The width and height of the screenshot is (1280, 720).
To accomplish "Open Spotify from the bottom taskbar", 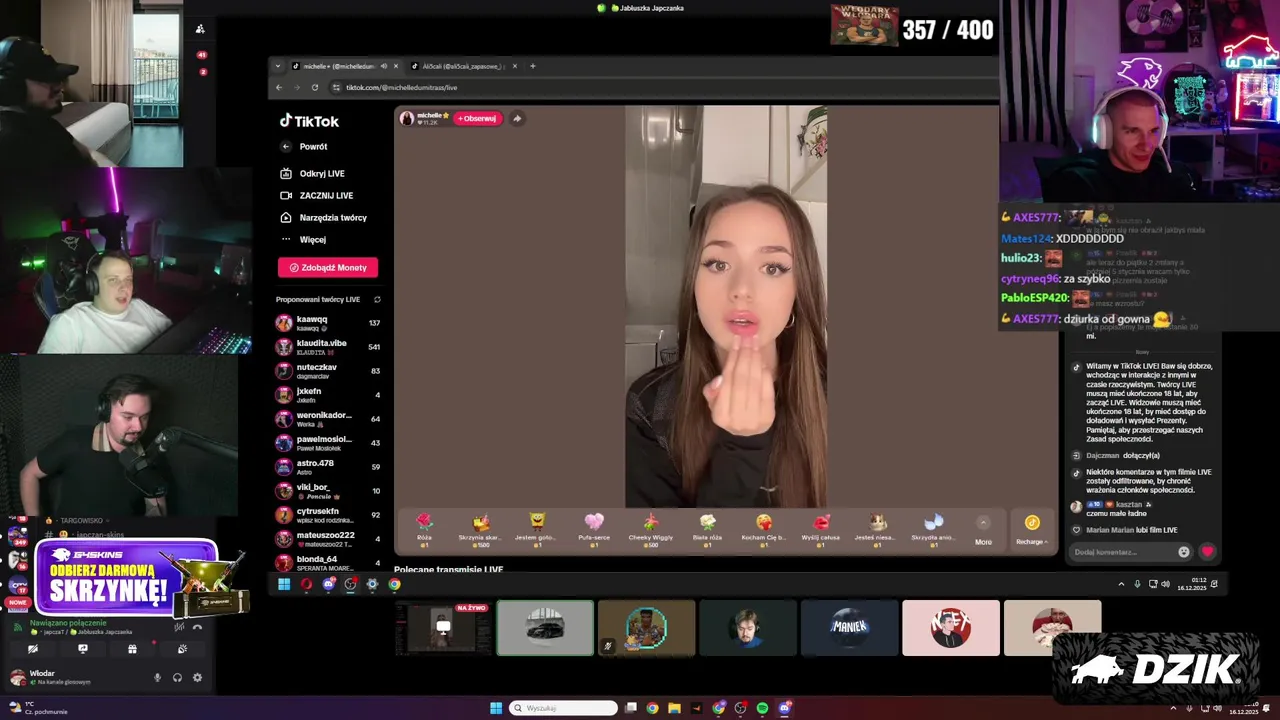I will (x=763, y=708).
